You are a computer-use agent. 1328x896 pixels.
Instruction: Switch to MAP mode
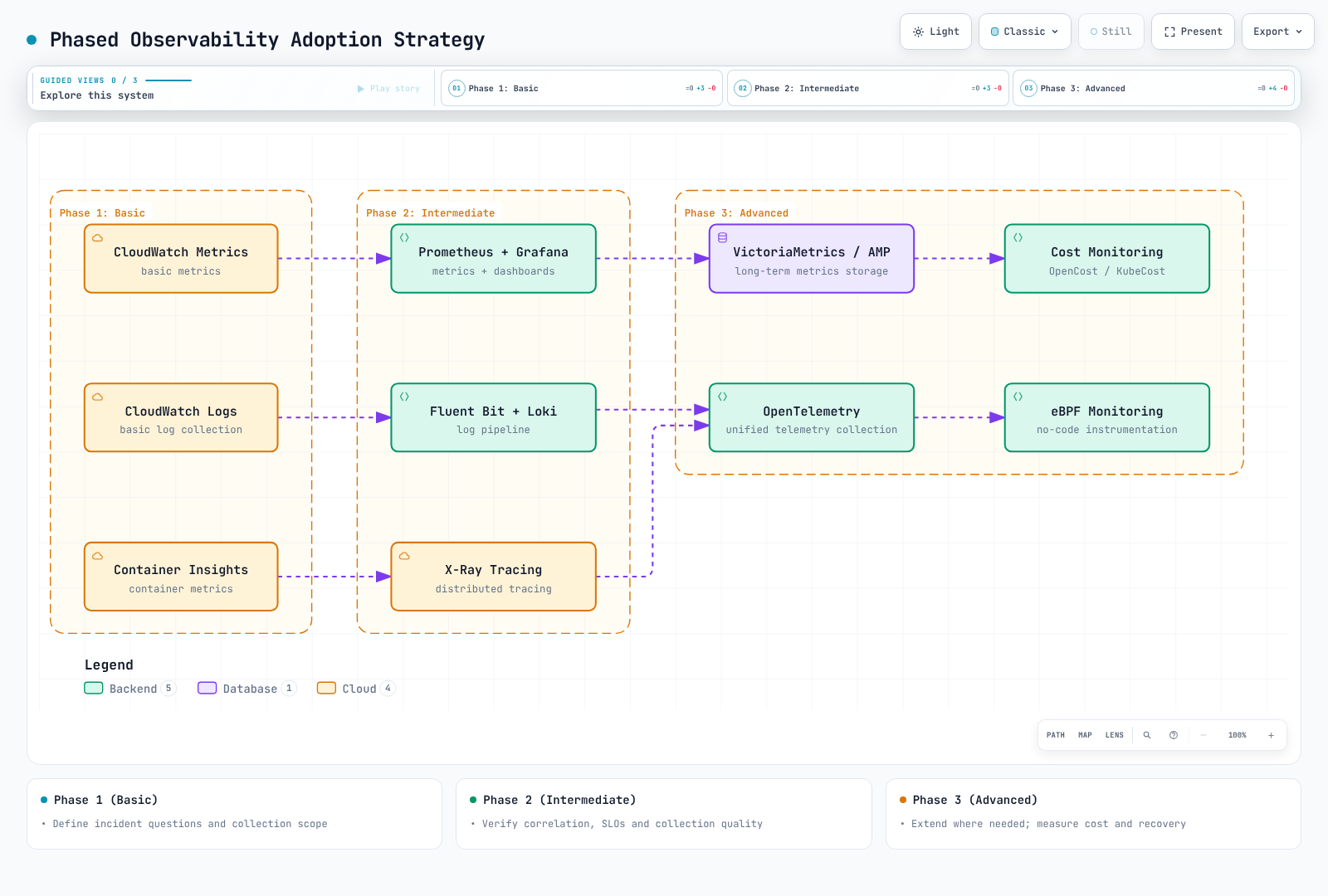coord(1085,735)
